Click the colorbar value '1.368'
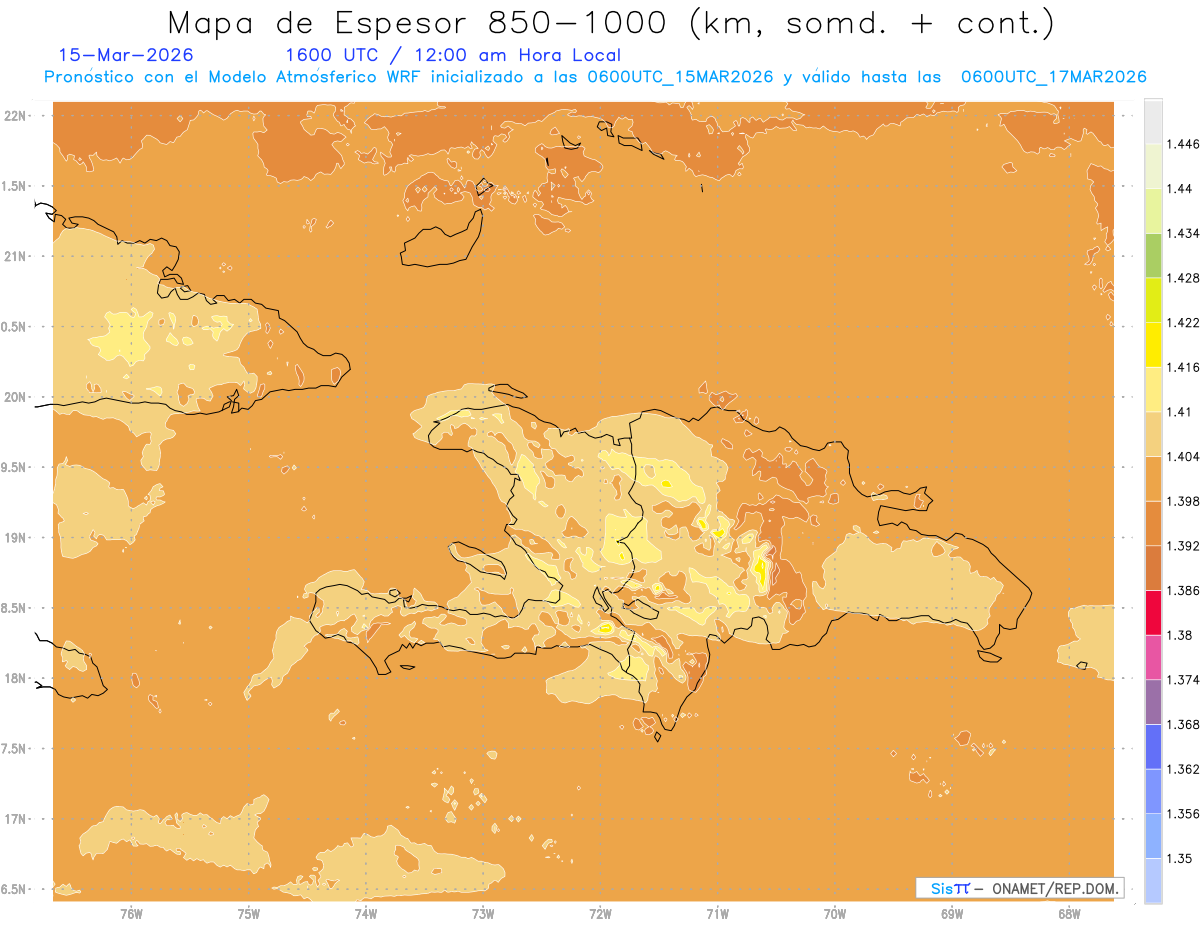The image size is (1200, 927). 1183,725
